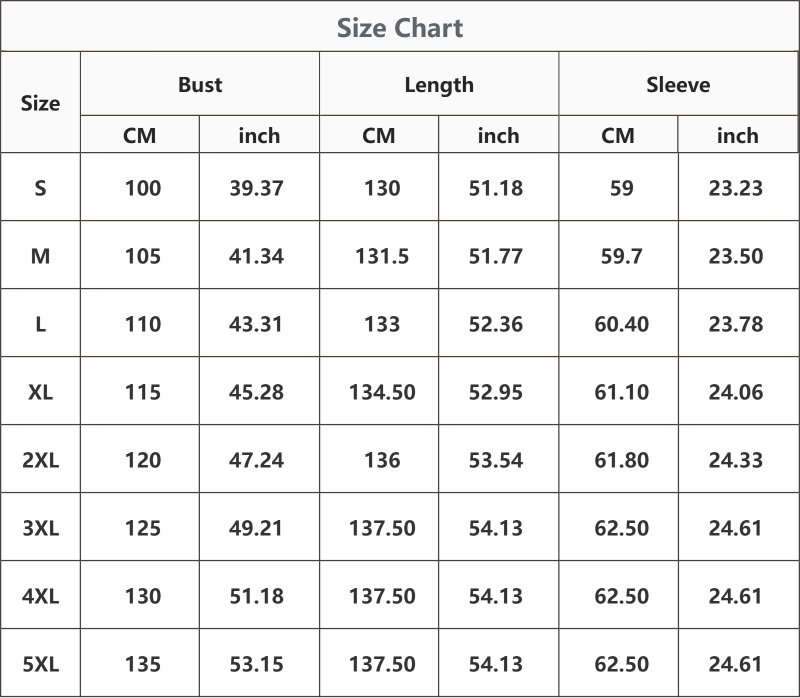Select the Sleeve column header
This screenshot has width=800, height=698.
click(678, 85)
